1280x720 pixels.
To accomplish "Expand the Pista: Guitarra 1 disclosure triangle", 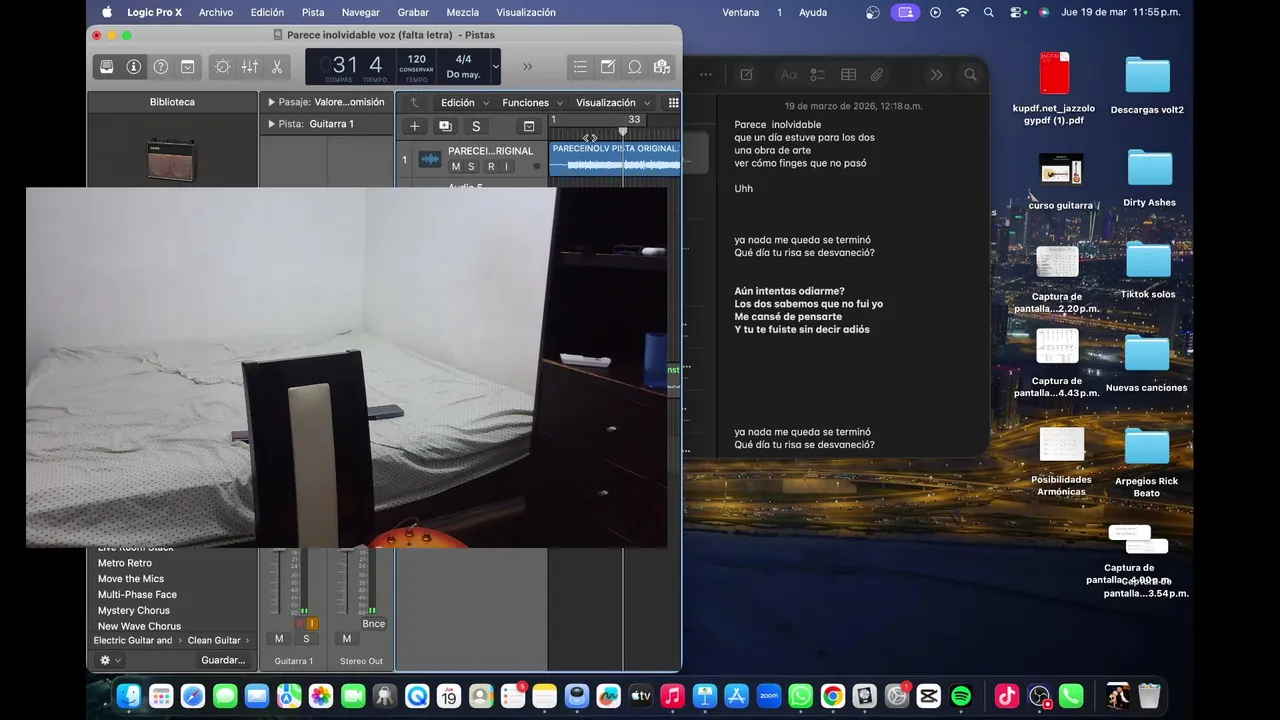I will (x=271, y=124).
